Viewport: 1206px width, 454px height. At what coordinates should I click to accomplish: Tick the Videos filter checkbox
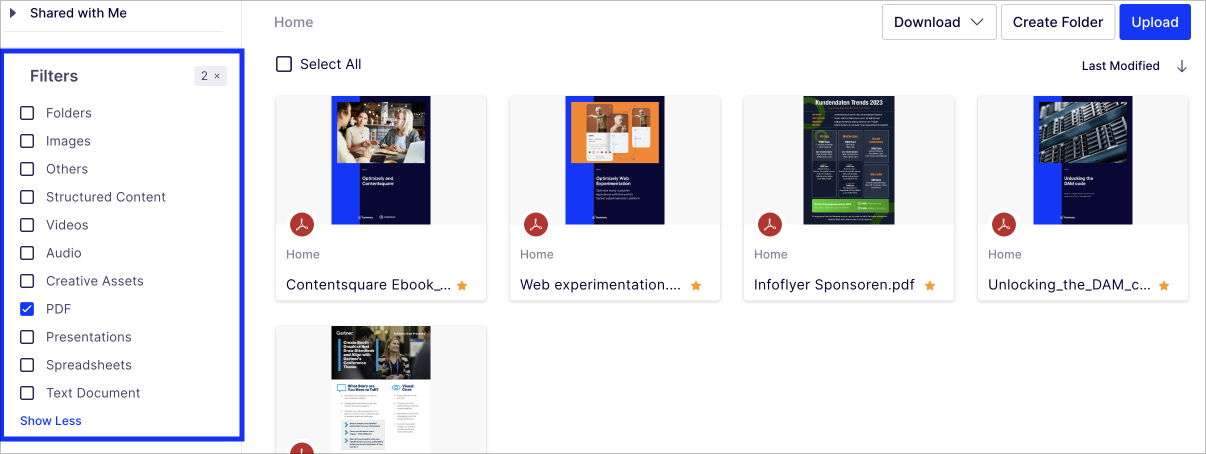(x=27, y=225)
